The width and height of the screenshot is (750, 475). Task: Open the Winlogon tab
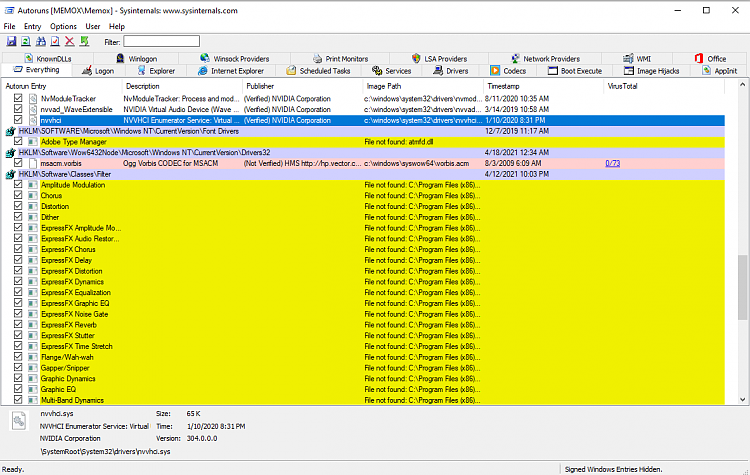[137, 58]
